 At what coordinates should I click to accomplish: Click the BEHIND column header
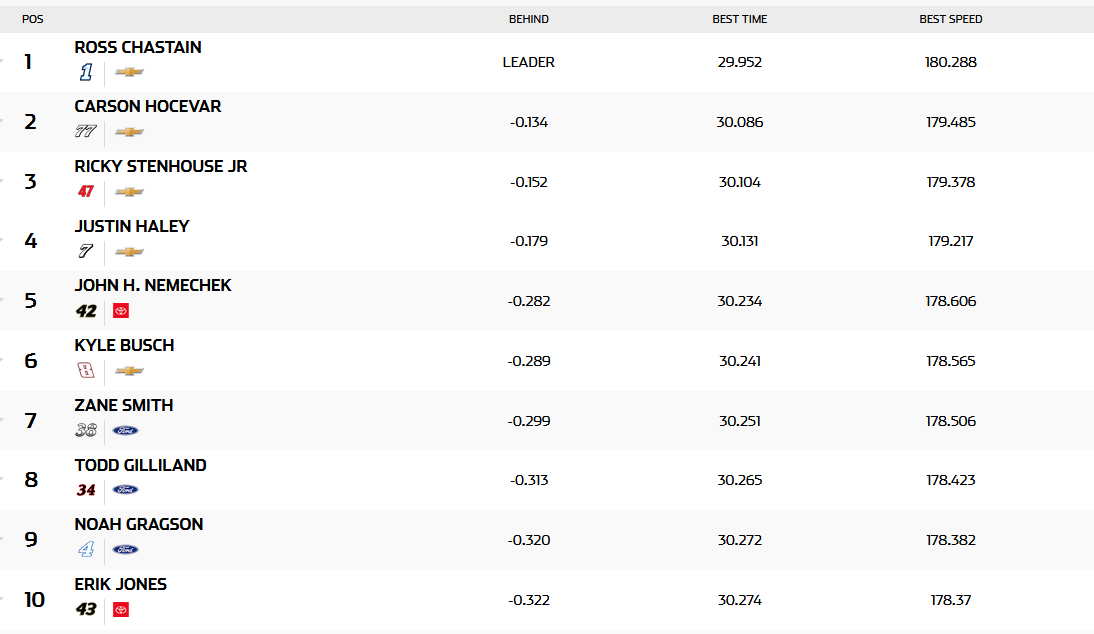coord(528,19)
